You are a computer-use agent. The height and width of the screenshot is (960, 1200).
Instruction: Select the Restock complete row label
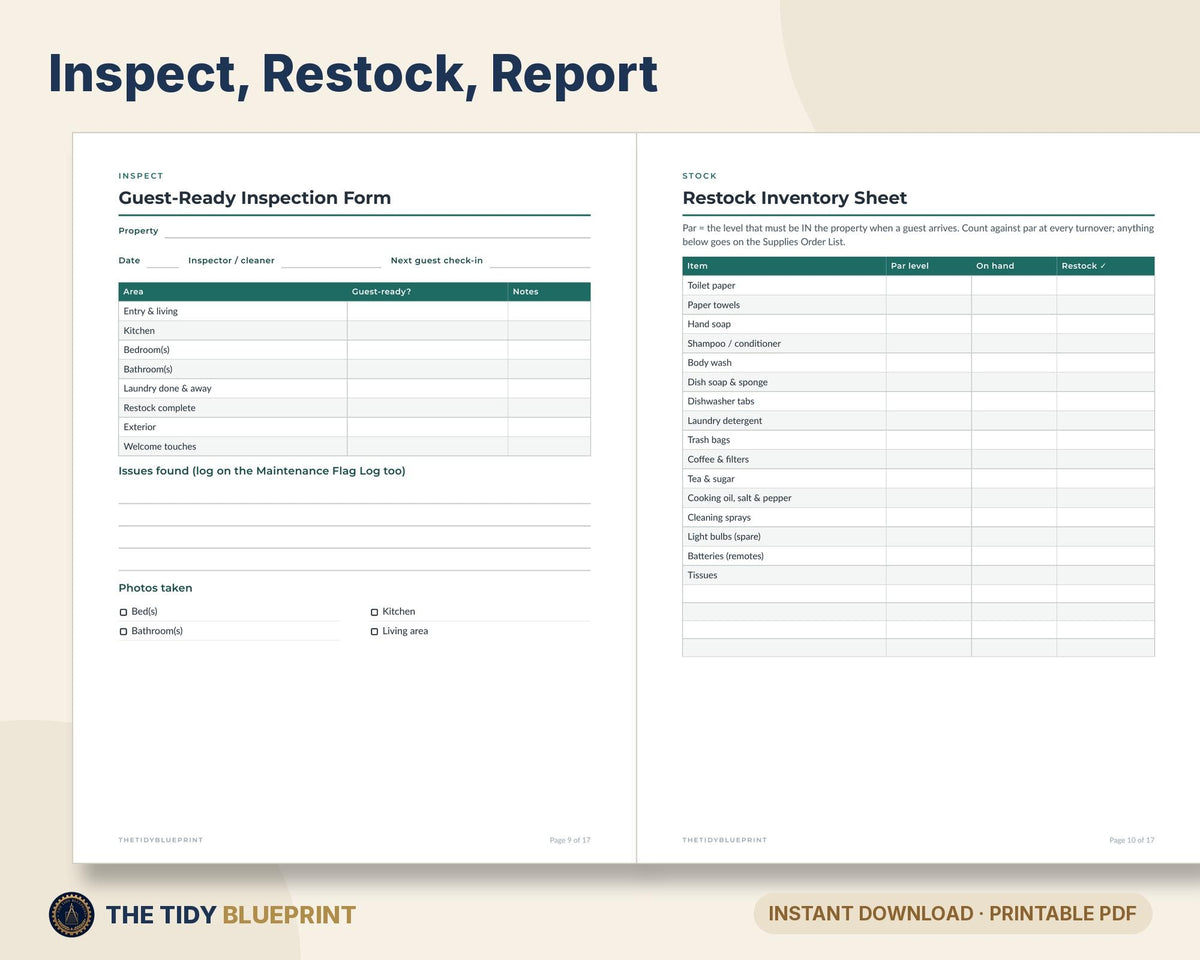[160, 408]
